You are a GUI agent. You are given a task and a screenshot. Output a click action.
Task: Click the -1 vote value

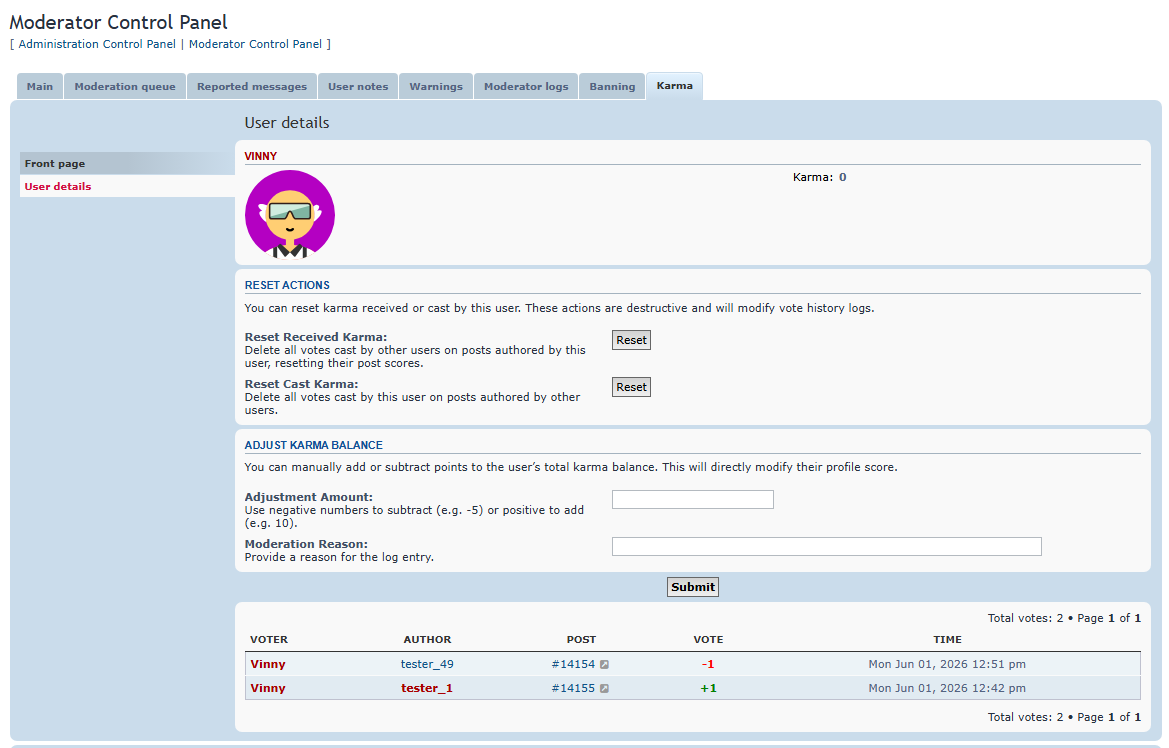click(x=708, y=664)
